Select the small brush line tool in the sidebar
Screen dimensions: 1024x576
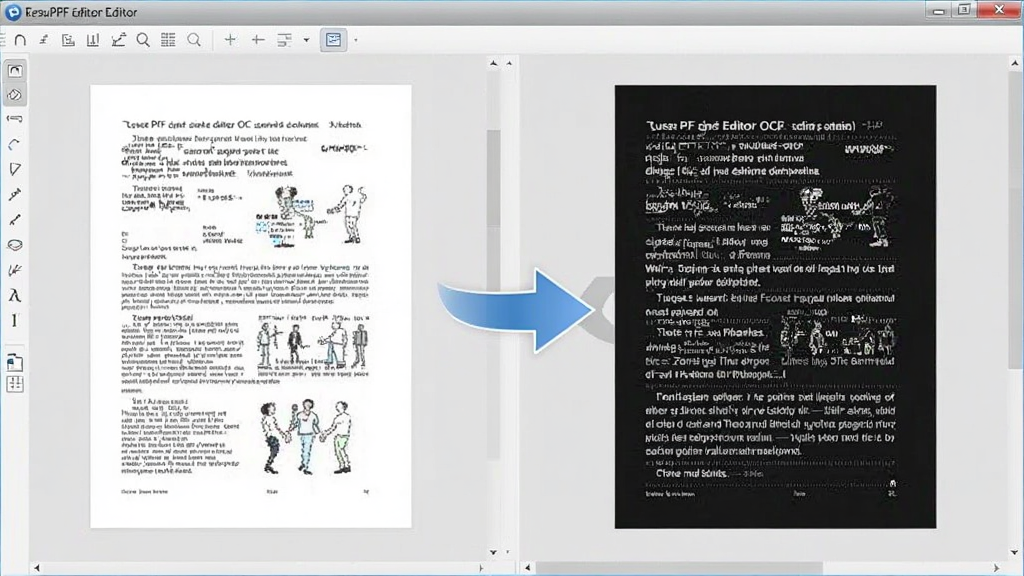[x=14, y=219]
